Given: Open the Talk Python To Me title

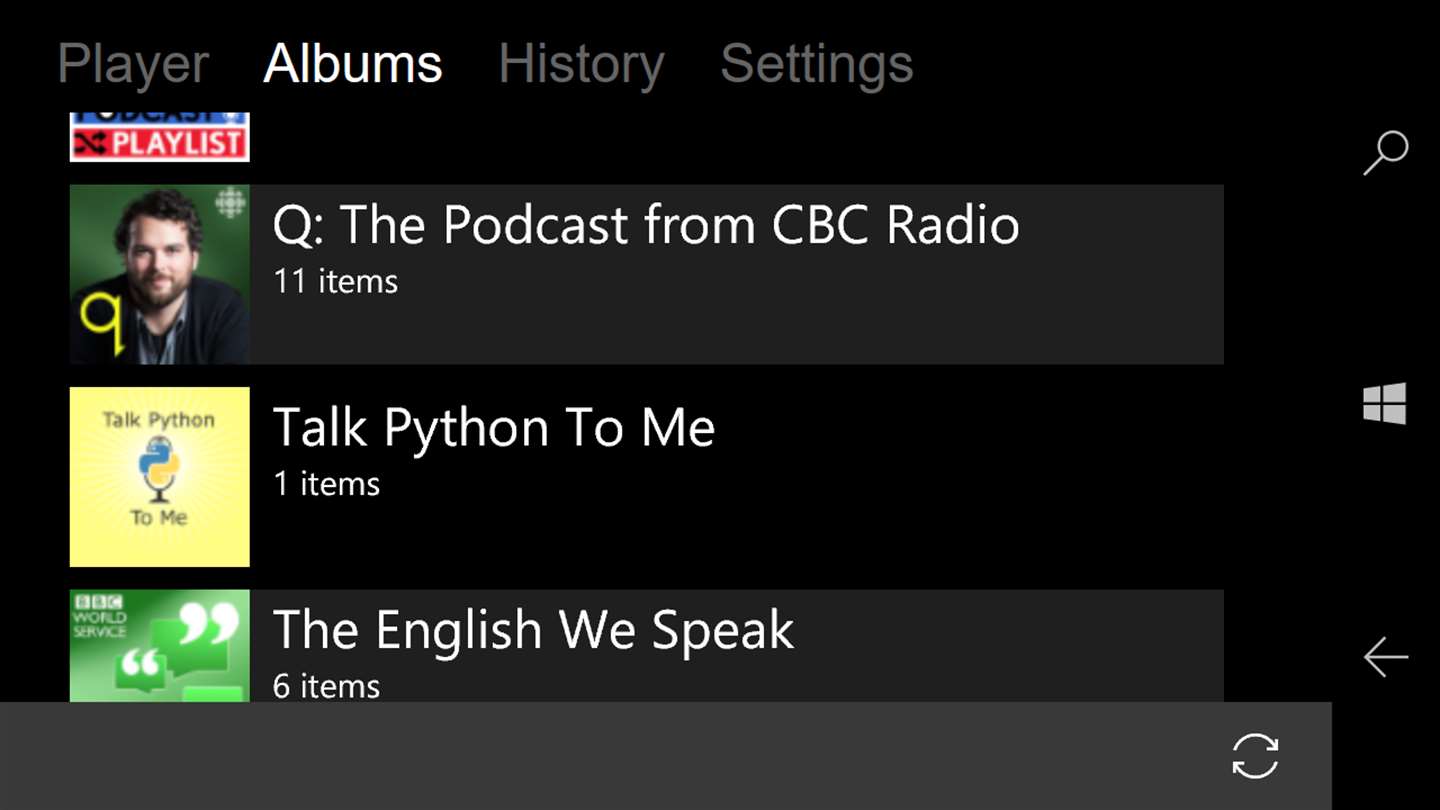Looking at the screenshot, I should [x=494, y=428].
